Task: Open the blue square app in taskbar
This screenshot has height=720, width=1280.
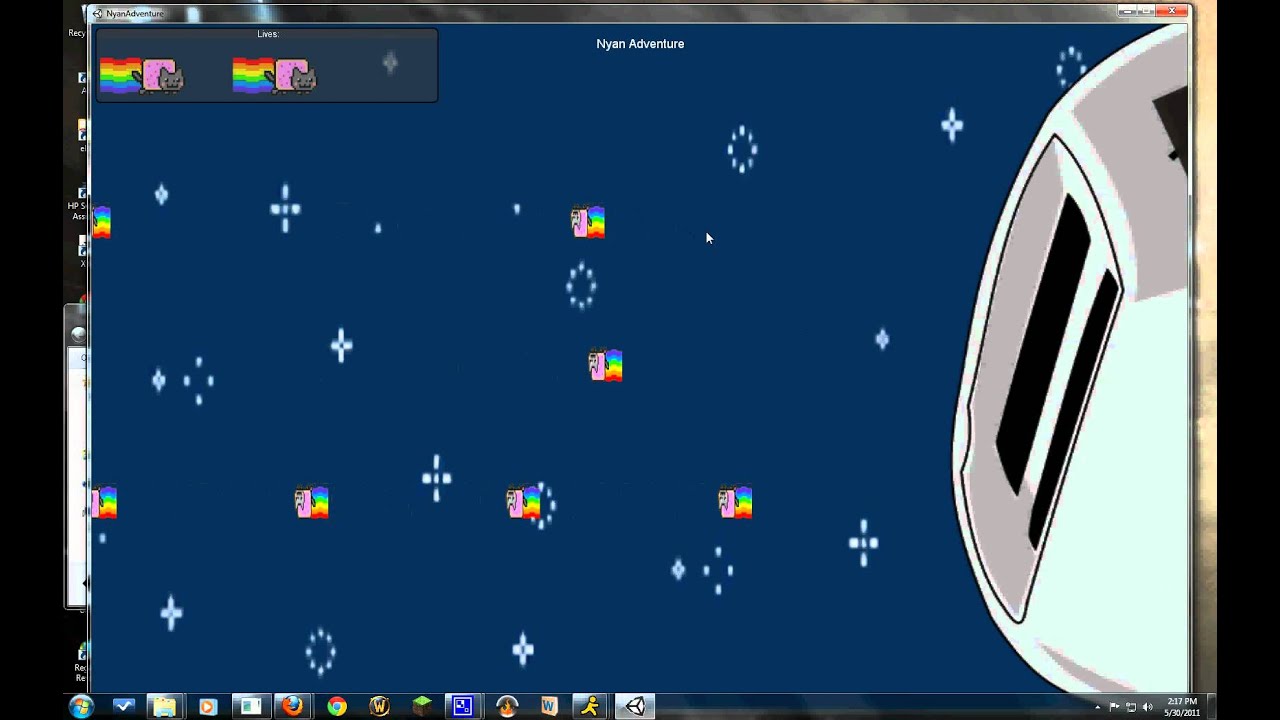Action: [x=463, y=706]
